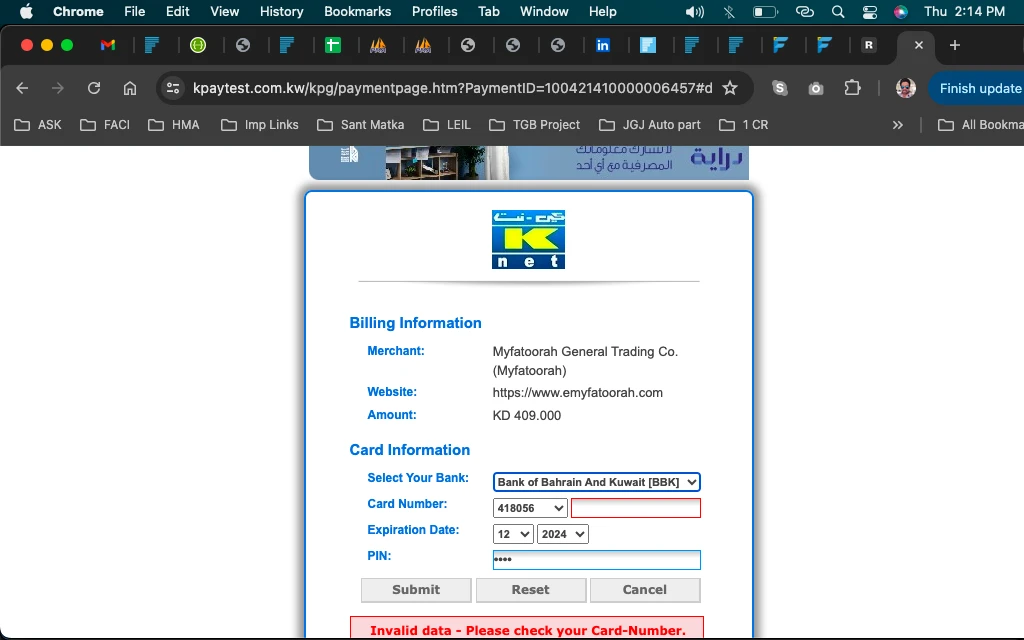Screen dimensions: 1024x640
Task: Expand the Select Your Bank dropdown
Action: click(596, 482)
